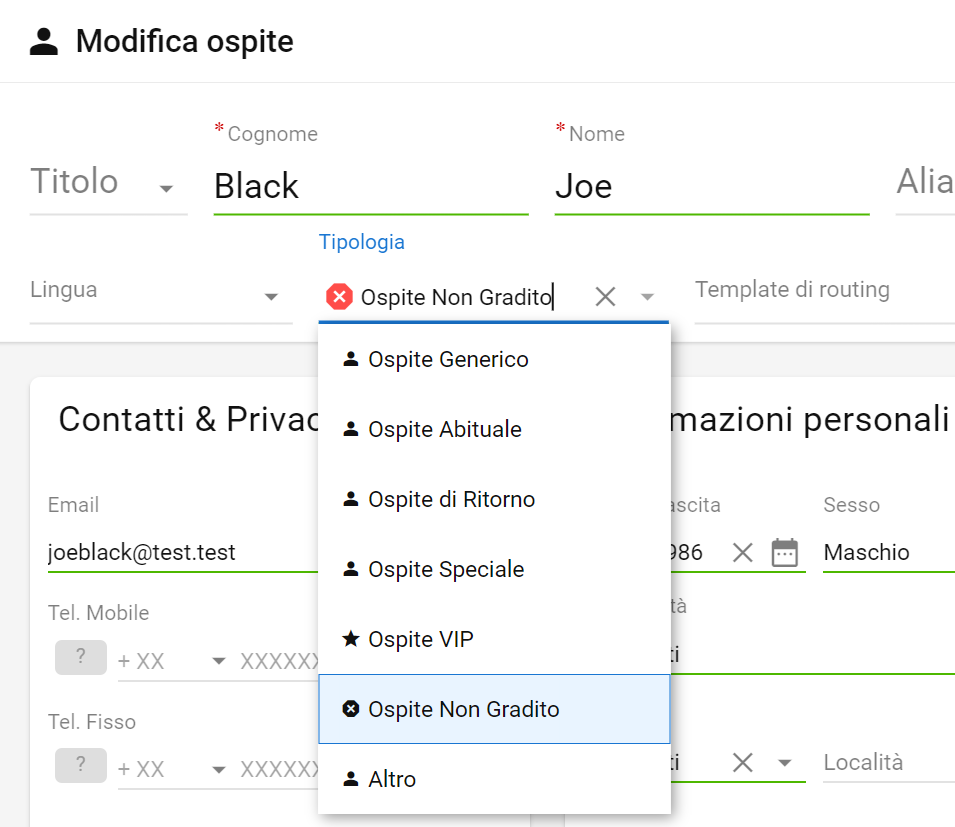Collapse the Tipologia dropdown arrow
955x827 pixels.
(647, 297)
